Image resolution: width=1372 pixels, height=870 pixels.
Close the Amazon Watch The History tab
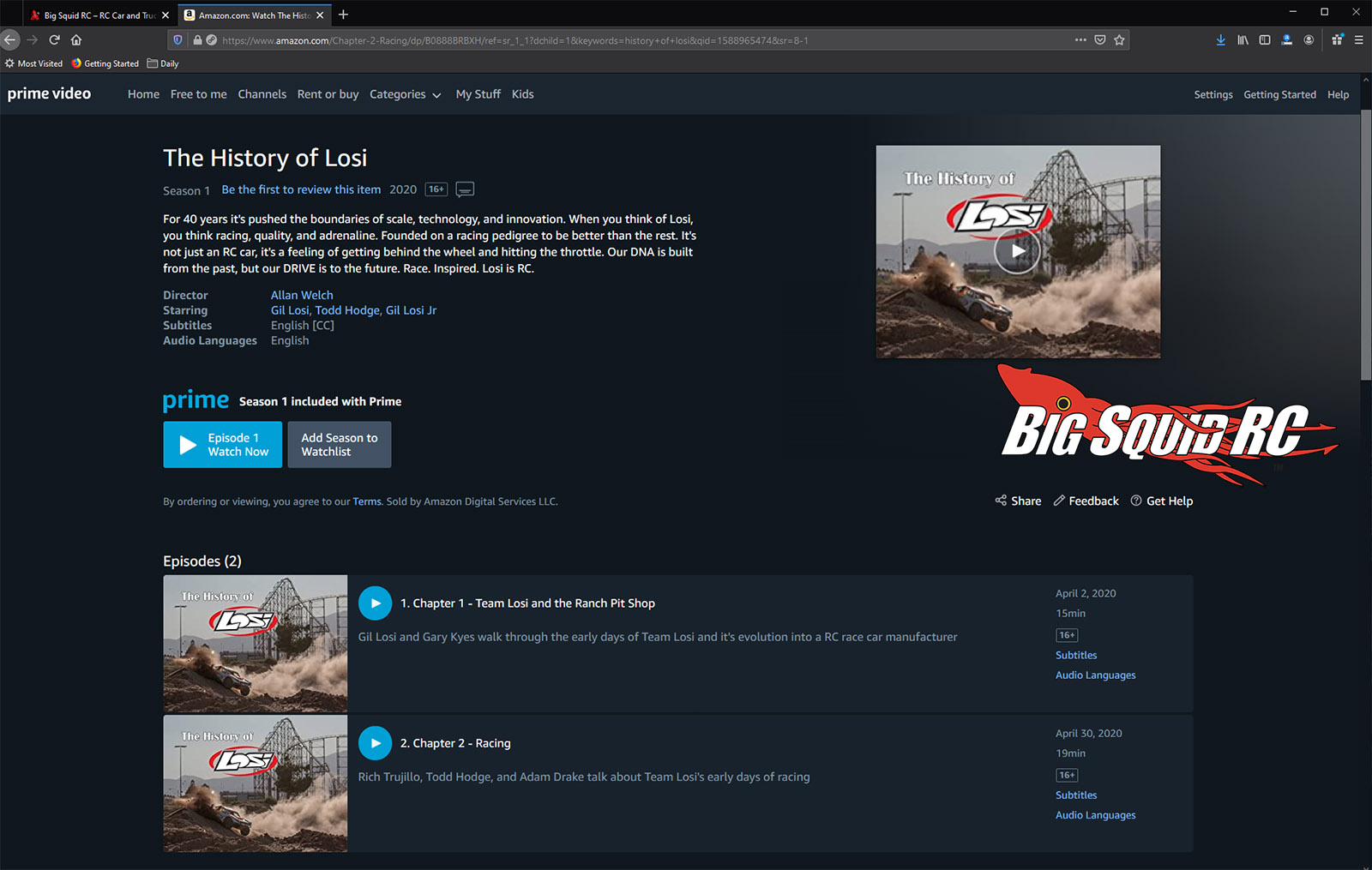tap(320, 15)
